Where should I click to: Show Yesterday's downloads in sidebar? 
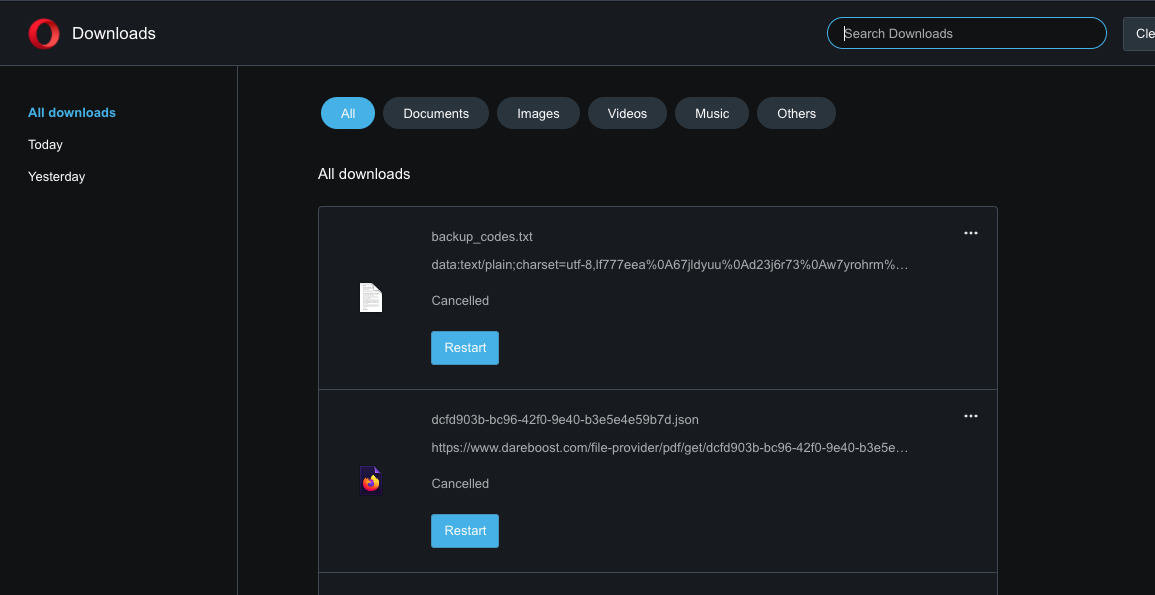(57, 177)
